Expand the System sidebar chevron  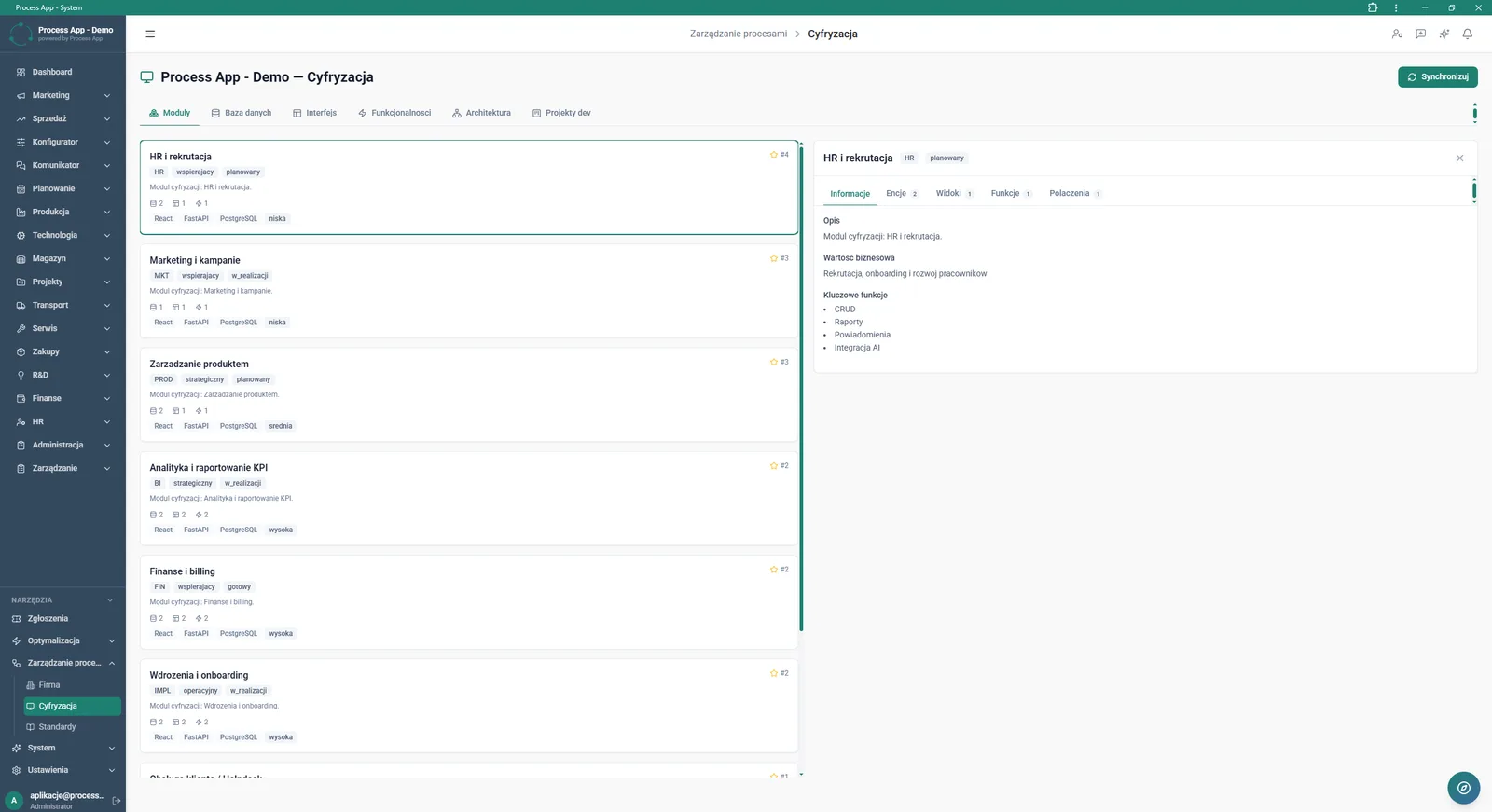112,748
